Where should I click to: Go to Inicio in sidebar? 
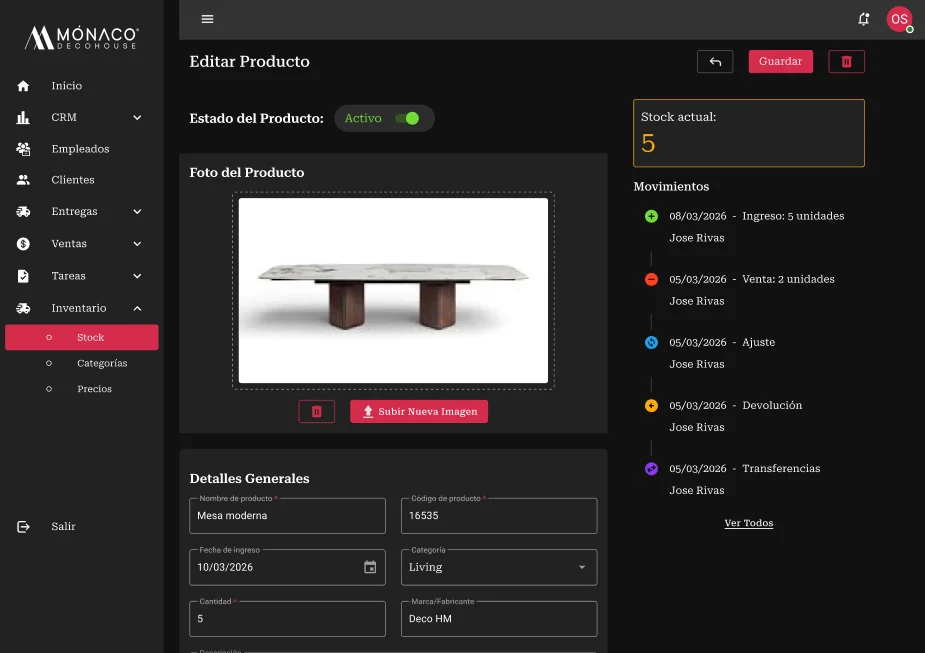(67, 86)
